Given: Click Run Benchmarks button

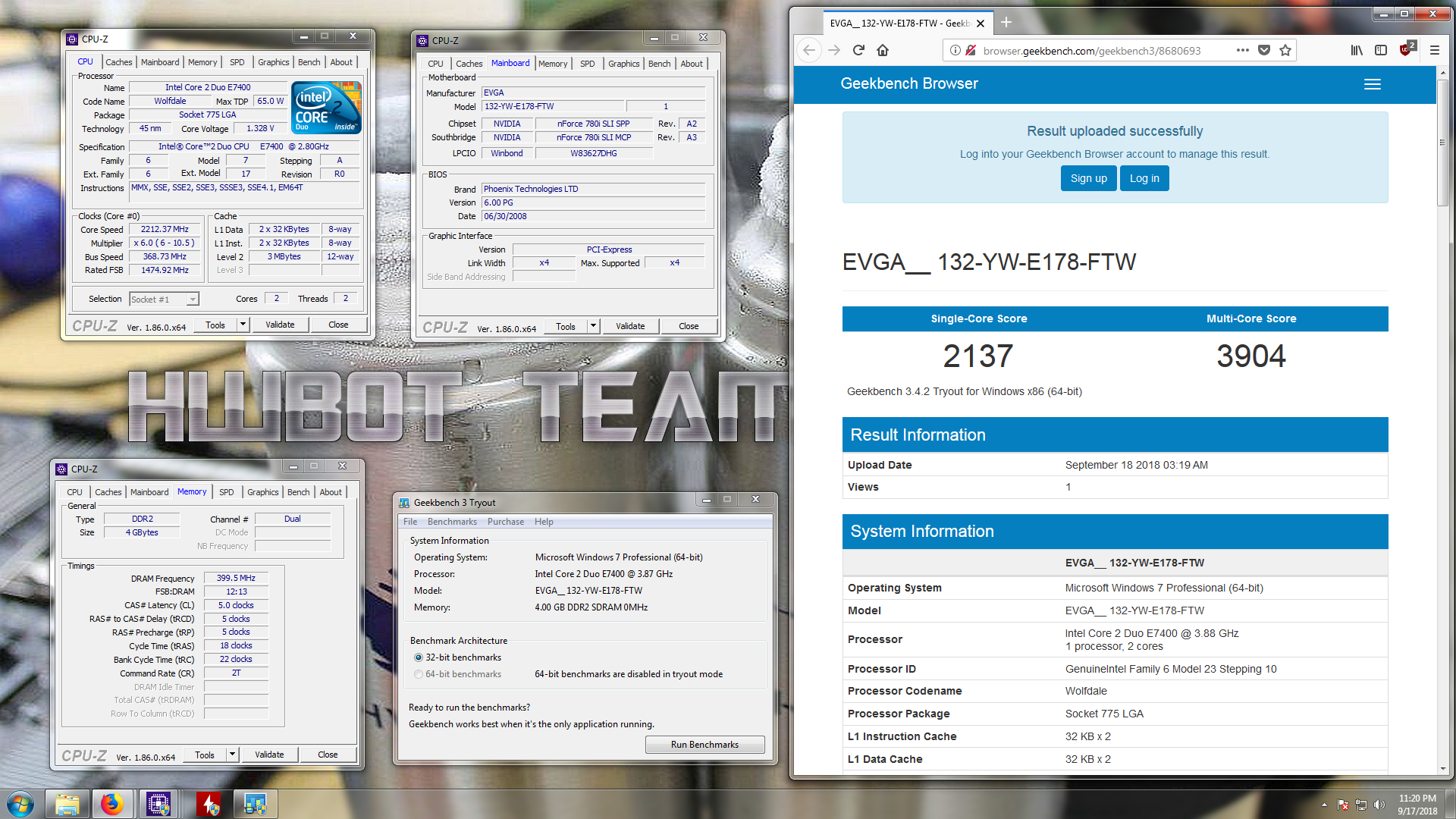Looking at the screenshot, I should [704, 745].
